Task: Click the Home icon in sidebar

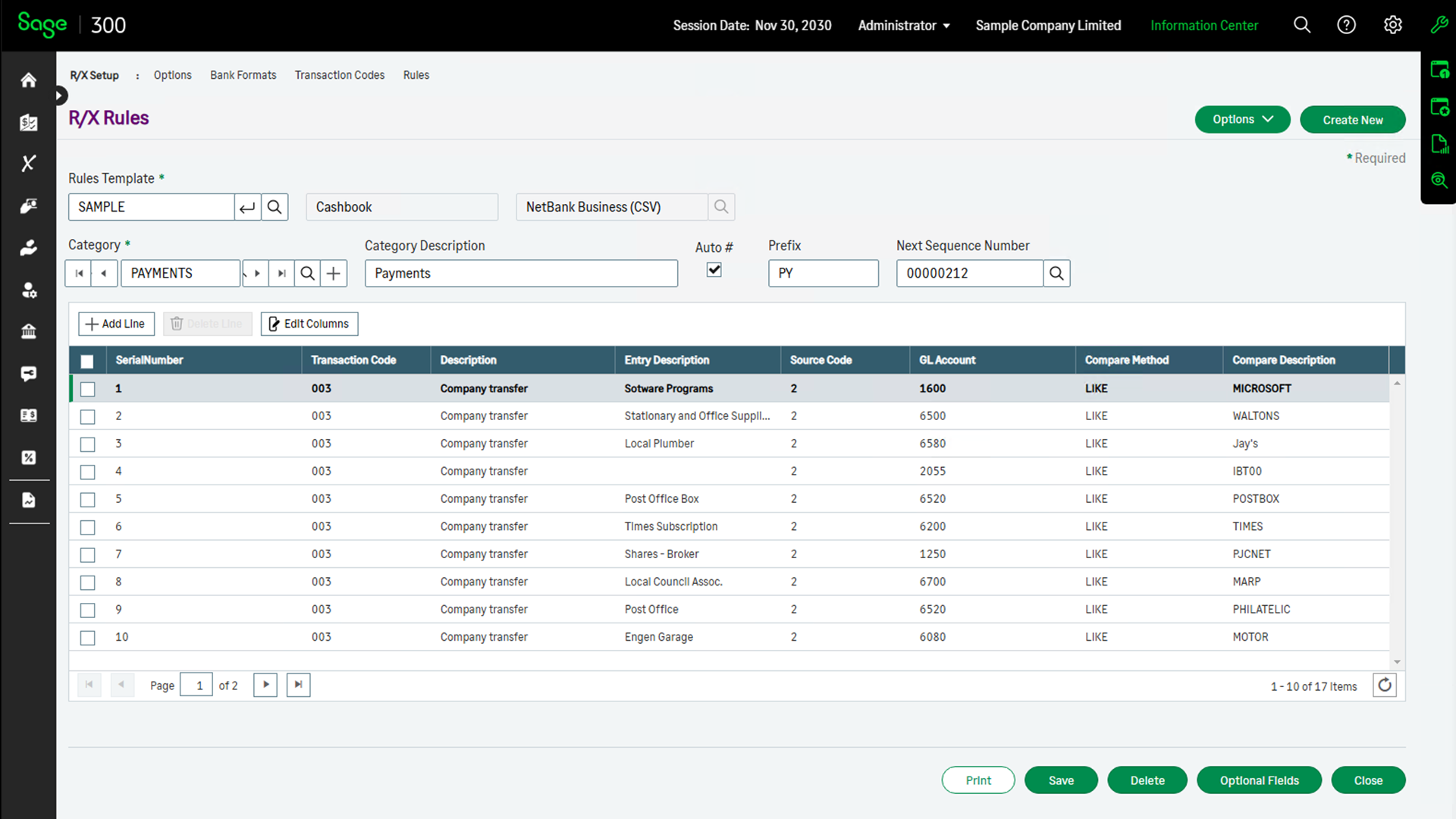Action: (29, 80)
